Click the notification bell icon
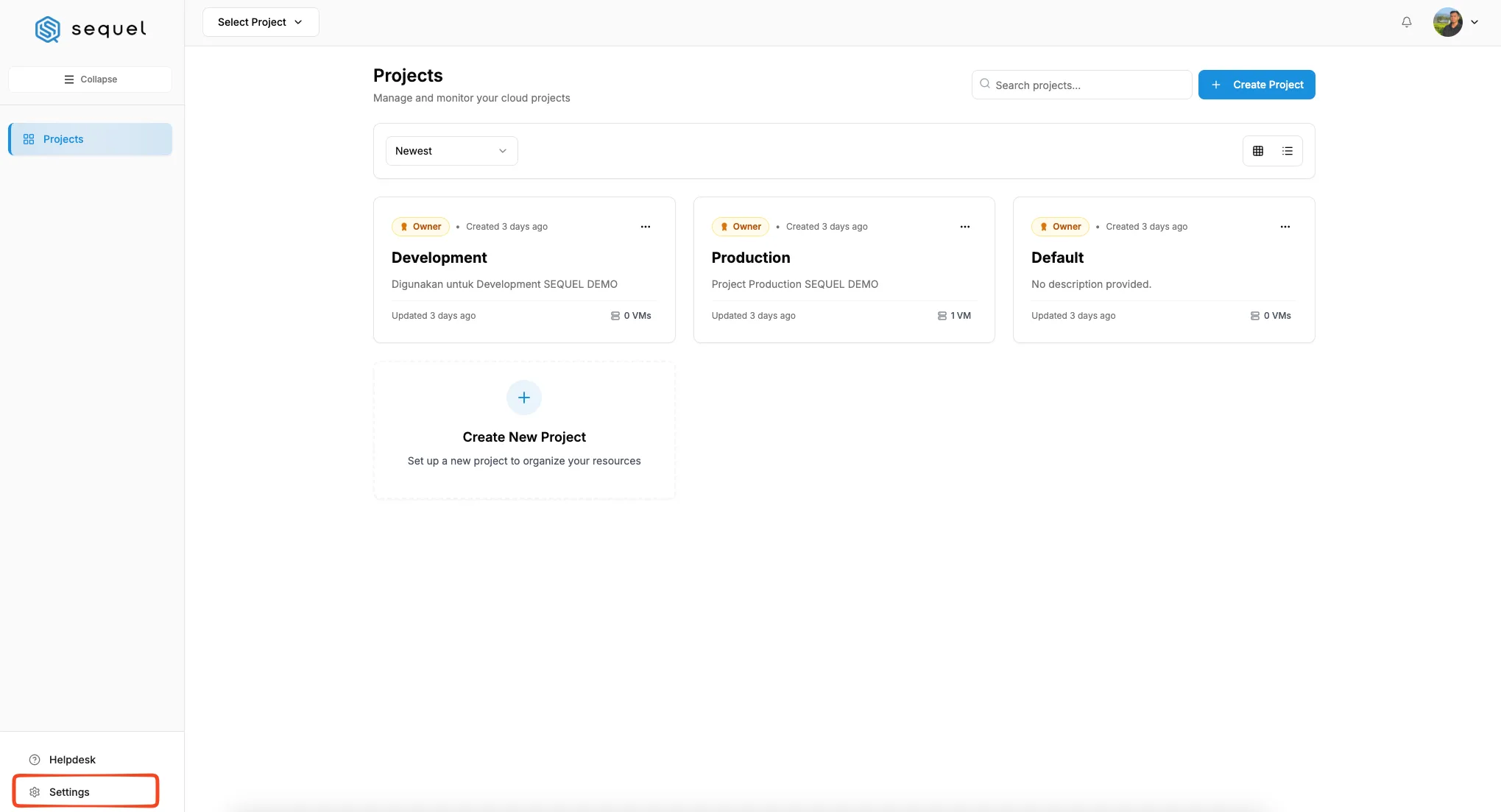Image resolution: width=1501 pixels, height=812 pixels. pos(1406,22)
